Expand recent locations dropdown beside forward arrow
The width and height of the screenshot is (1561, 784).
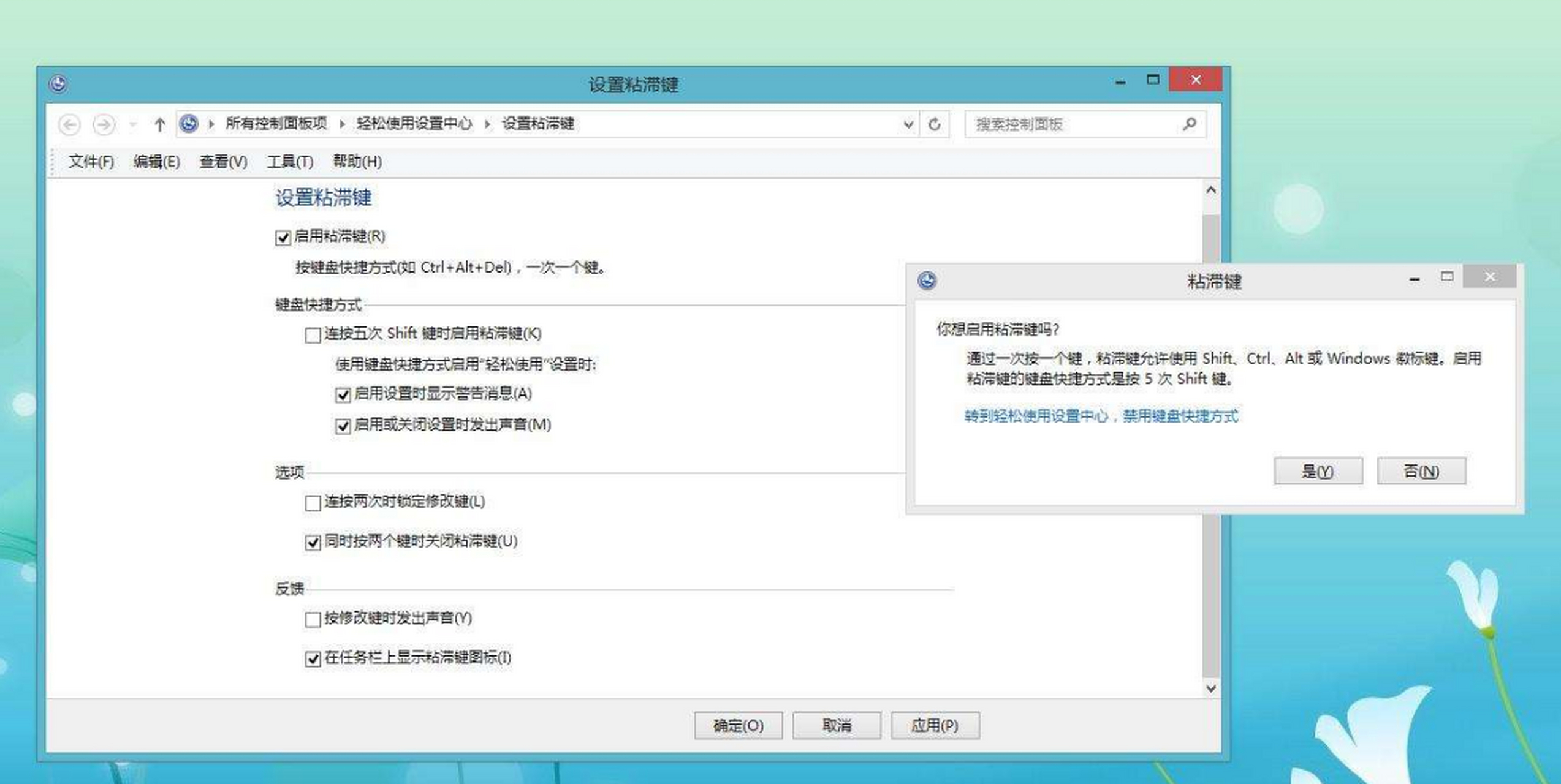pos(133,125)
